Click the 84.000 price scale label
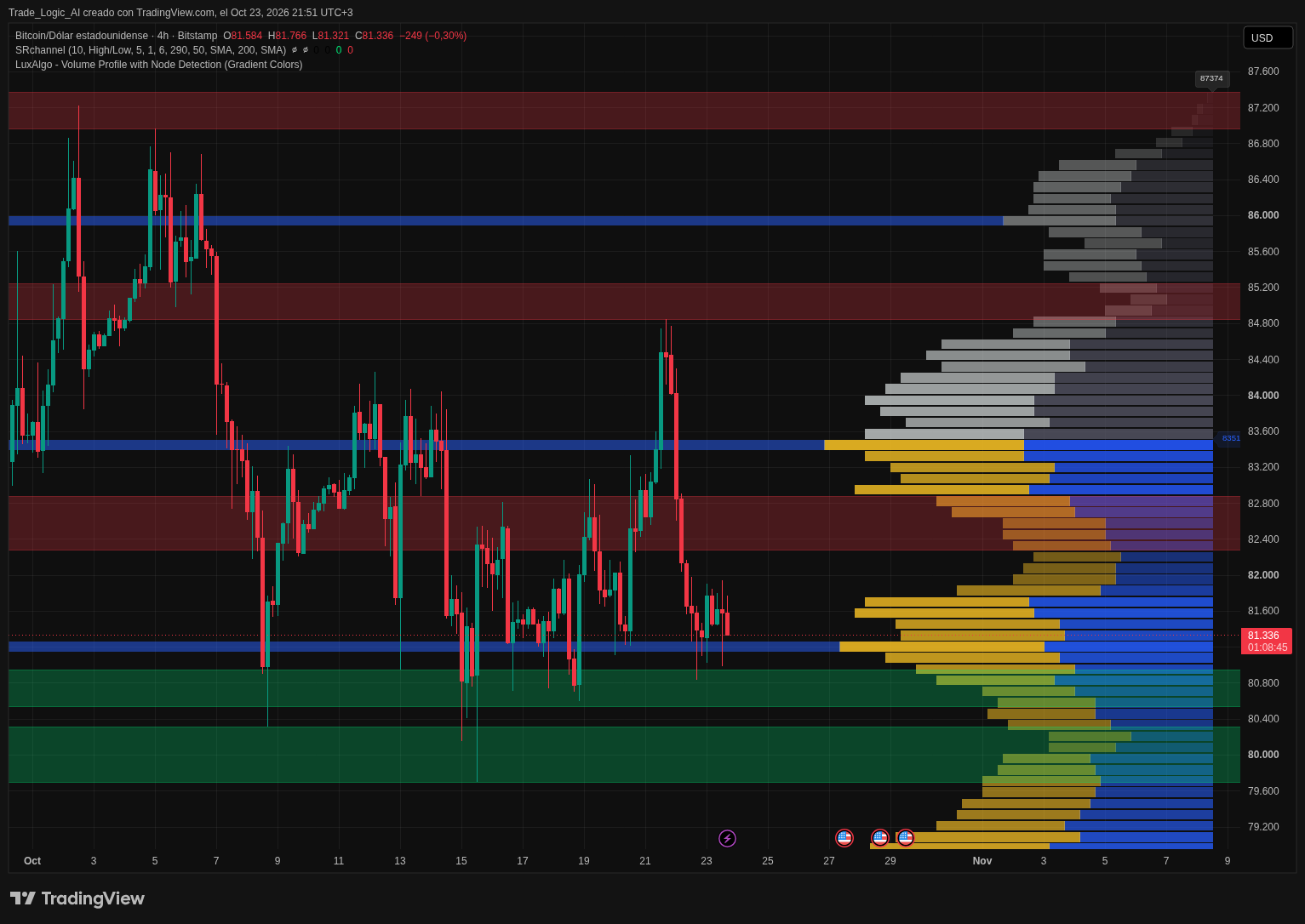The image size is (1305, 924). (1263, 396)
